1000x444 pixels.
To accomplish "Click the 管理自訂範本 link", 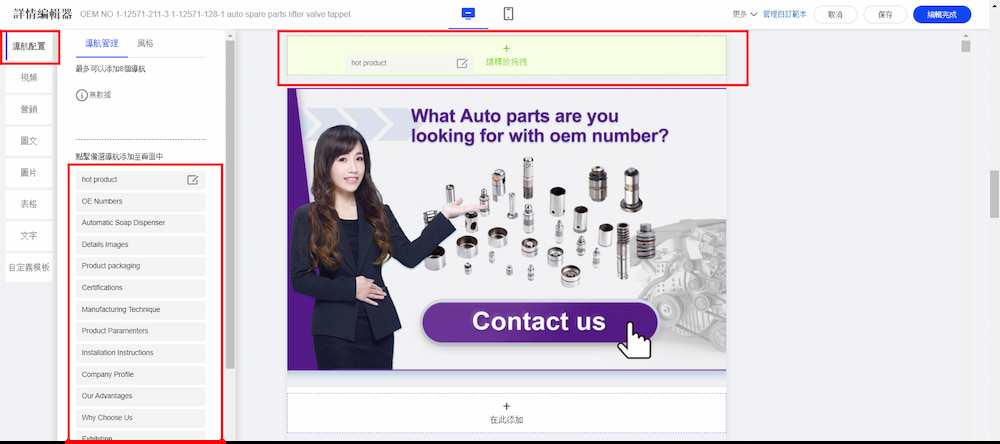I will tap(785, 15).
